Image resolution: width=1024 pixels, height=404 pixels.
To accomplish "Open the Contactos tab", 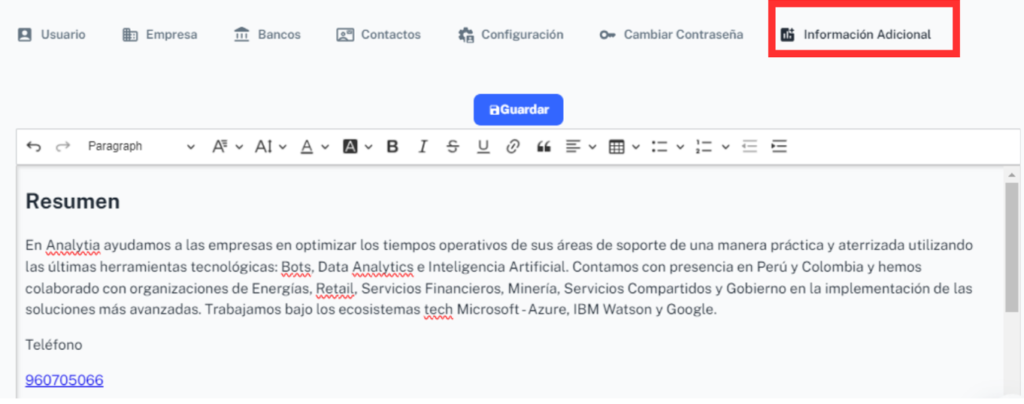I will click(x=378, y=35).
